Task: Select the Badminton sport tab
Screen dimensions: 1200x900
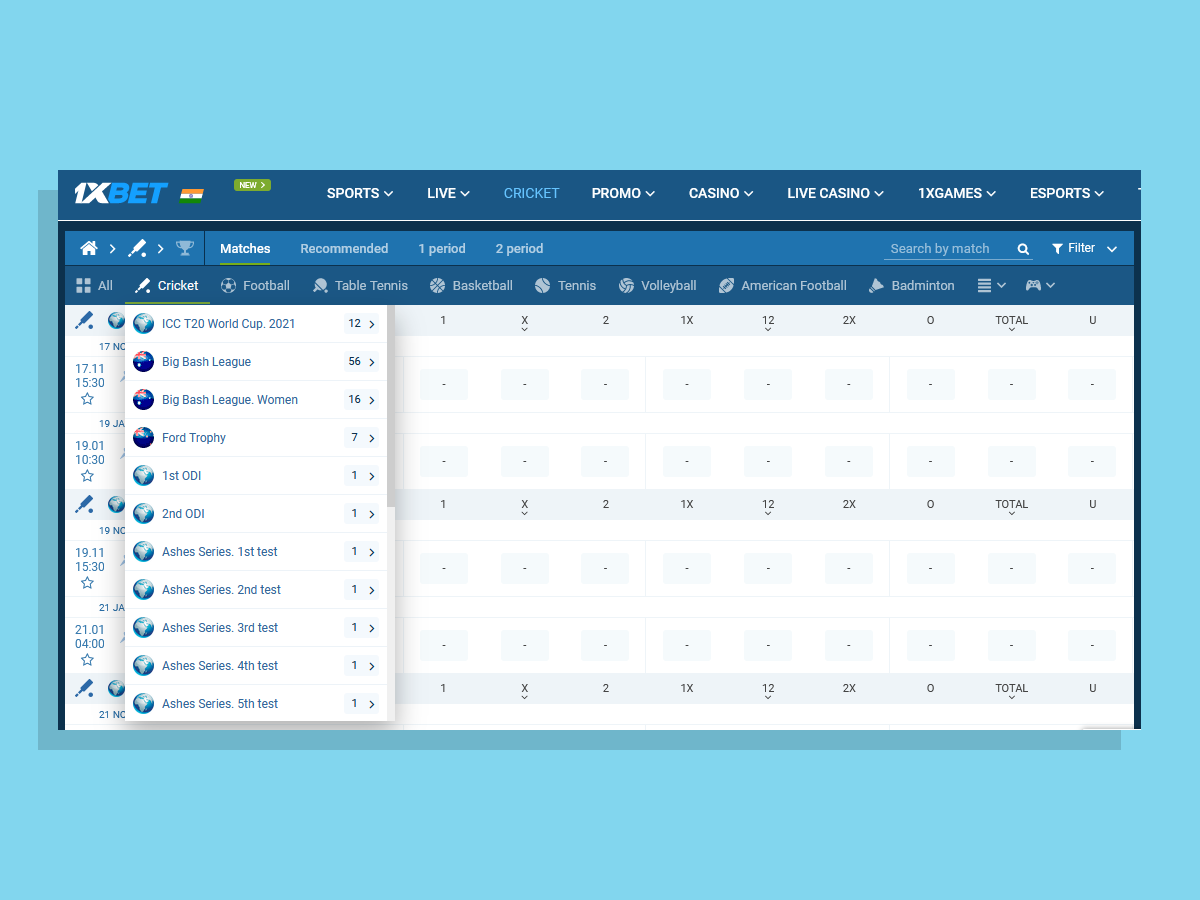Action: (x=911, y=285)
